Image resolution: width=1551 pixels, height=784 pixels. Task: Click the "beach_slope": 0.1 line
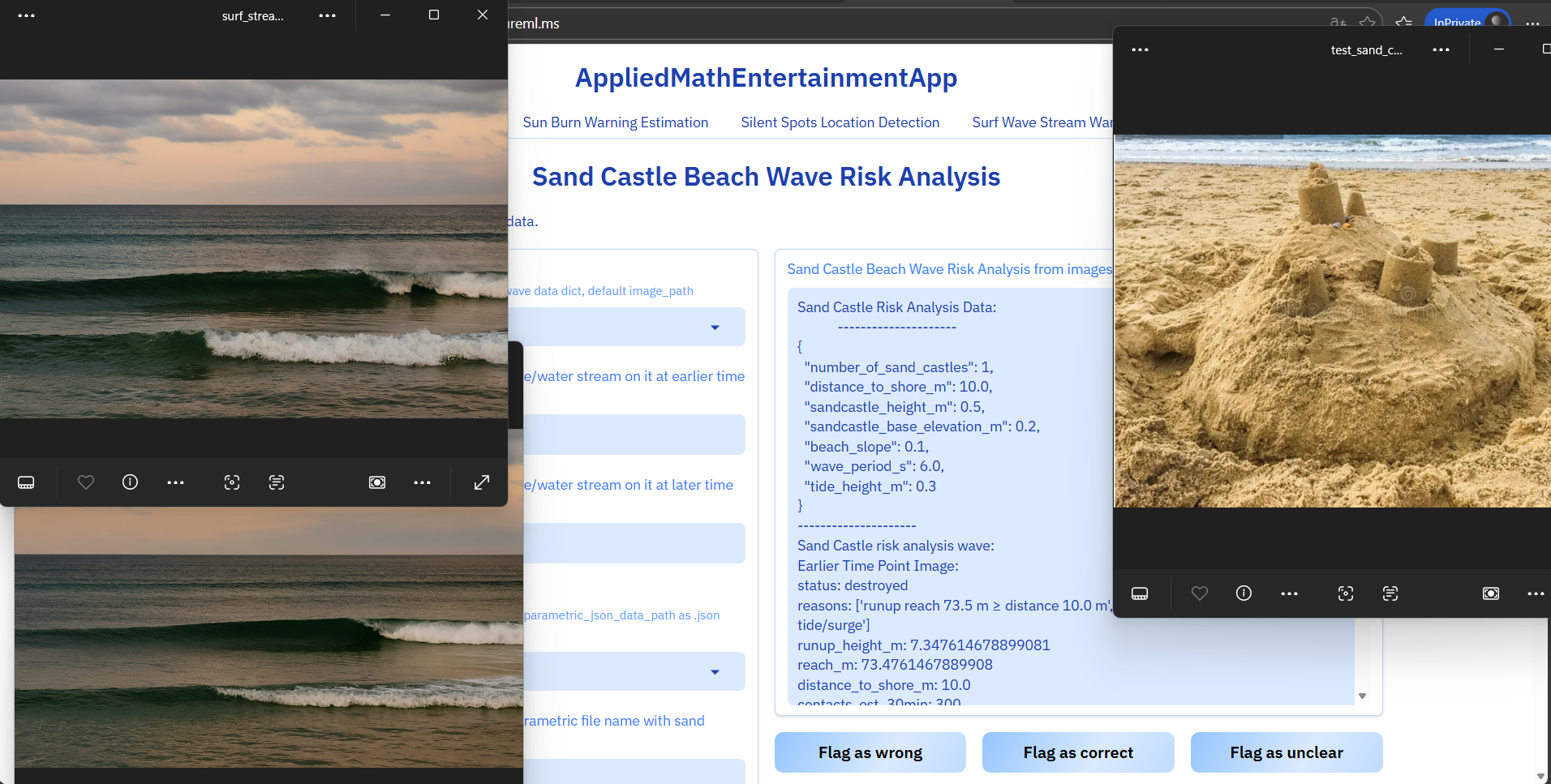(x=866, y=447)
